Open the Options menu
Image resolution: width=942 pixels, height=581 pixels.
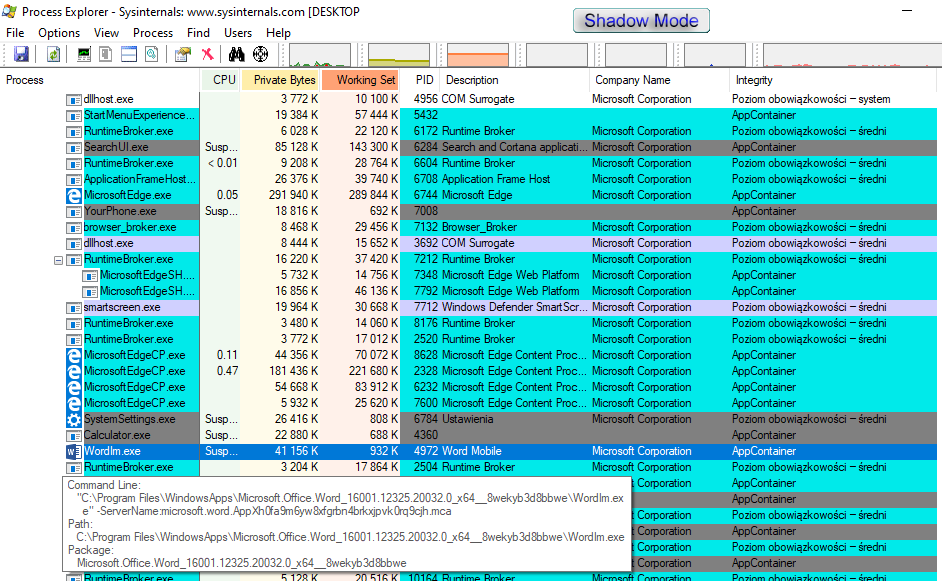(59, 33)
